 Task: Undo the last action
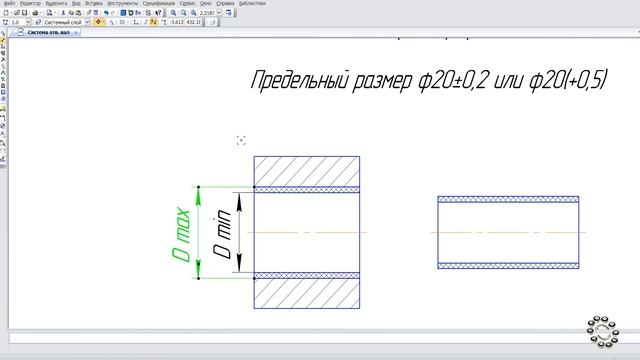click(x=106, y=13)
